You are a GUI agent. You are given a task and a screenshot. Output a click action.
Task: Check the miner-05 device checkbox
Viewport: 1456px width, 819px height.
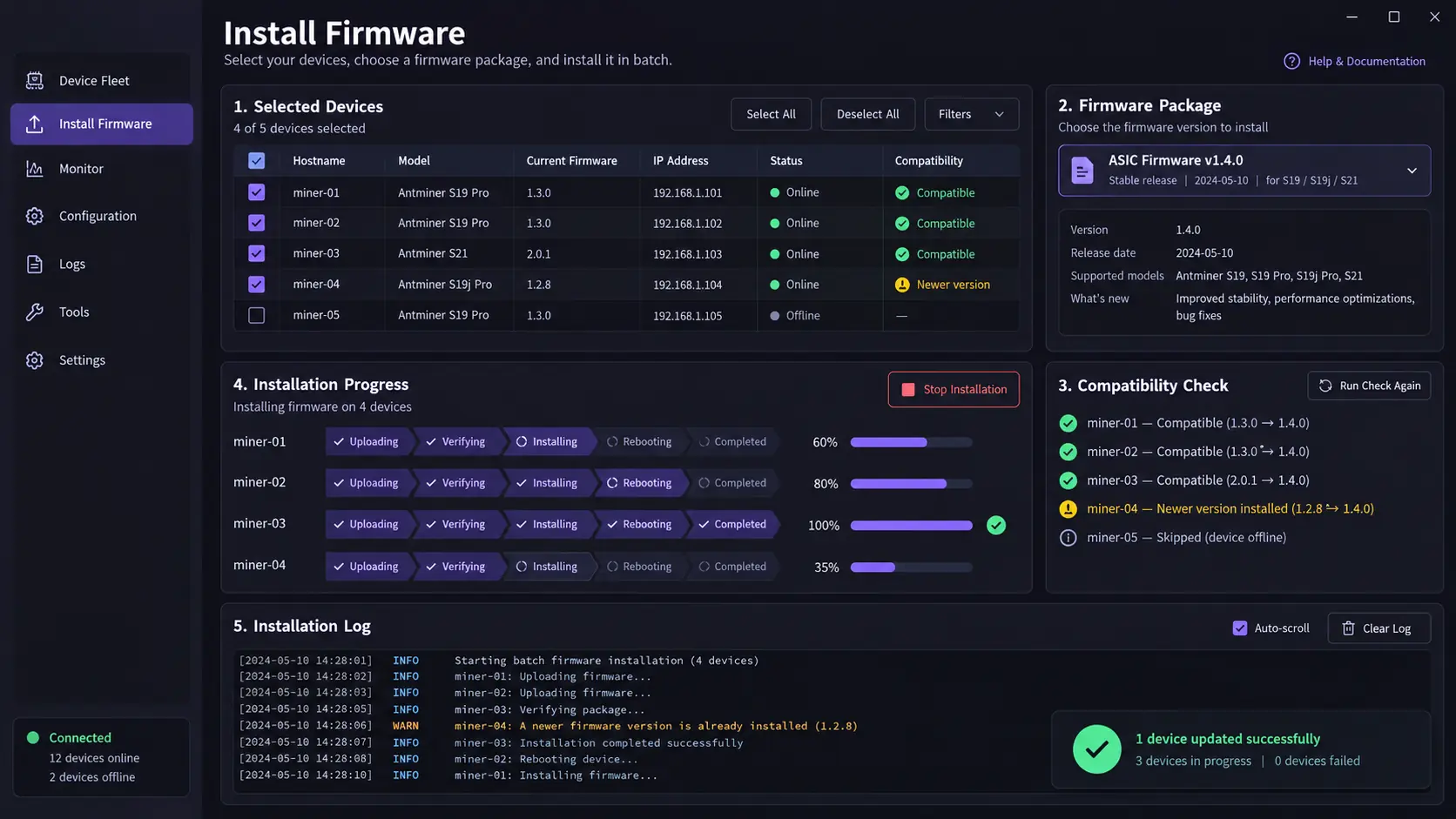(x=256, y=315)
